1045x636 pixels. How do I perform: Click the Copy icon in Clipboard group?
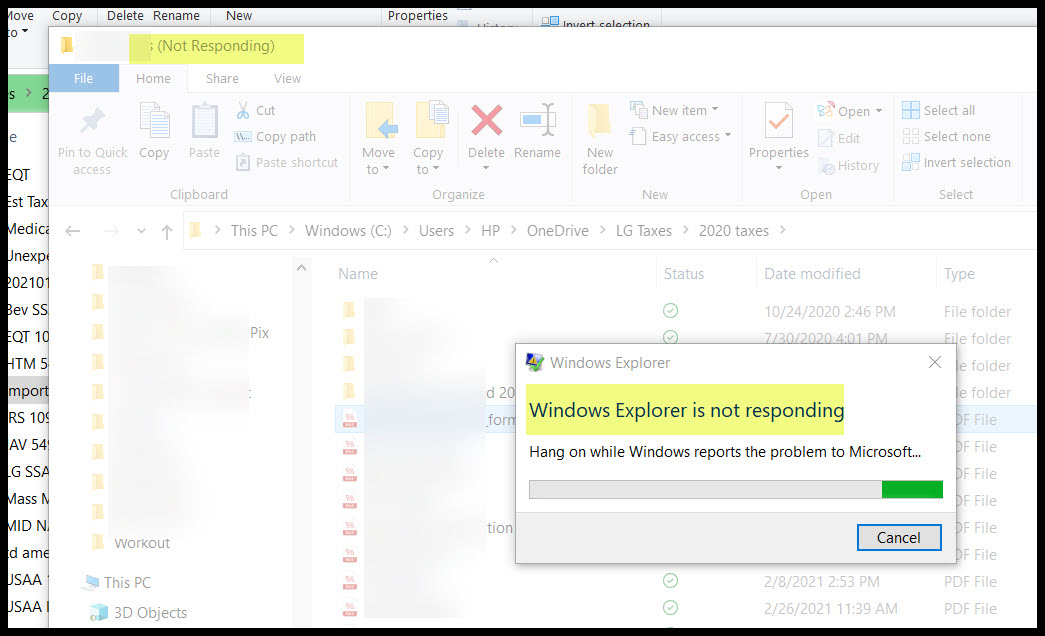[x=154, y=121]
